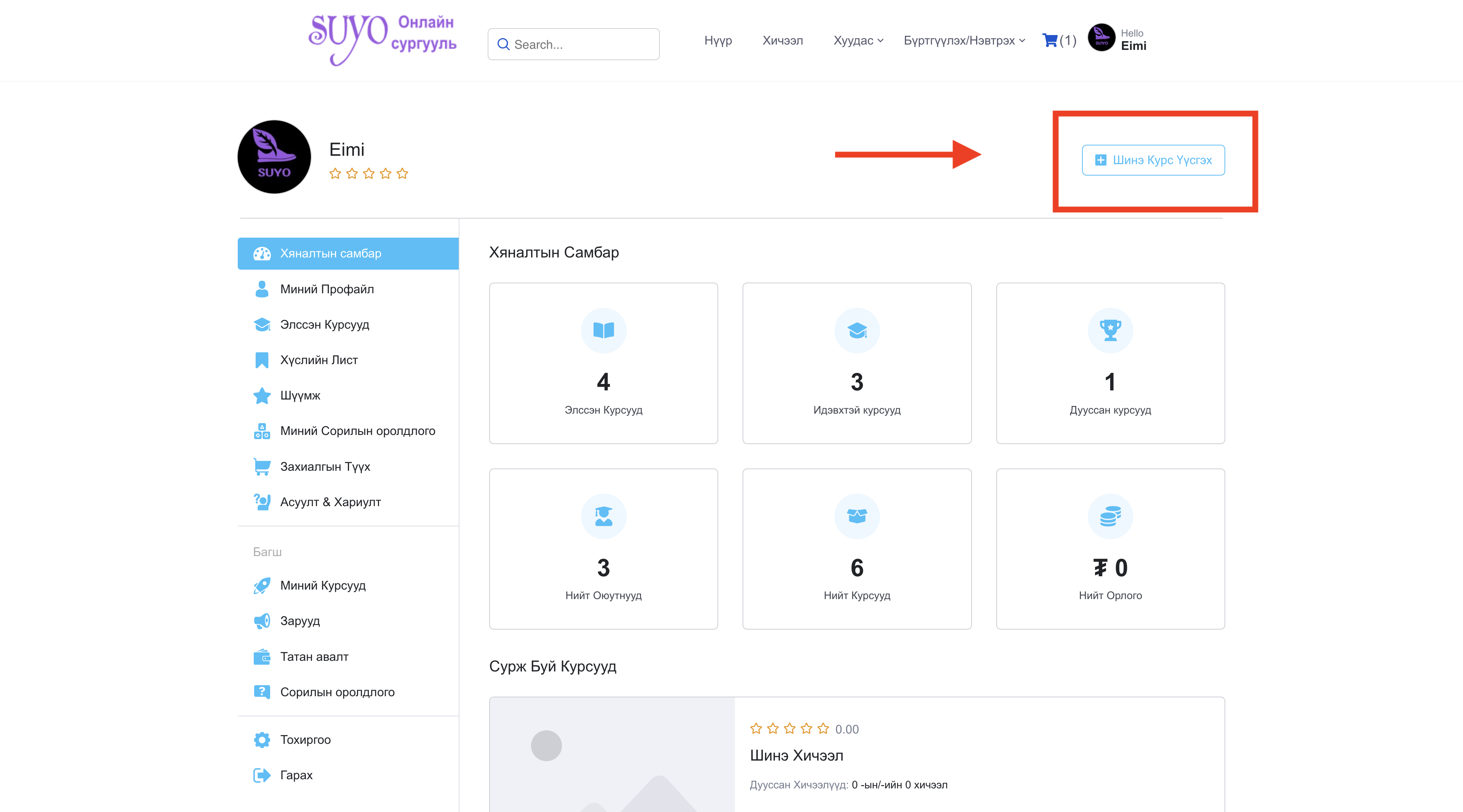The height and width of the screenshot is (812, 1463).
Task: Log out via Гарах link
Action: [347, 775]
